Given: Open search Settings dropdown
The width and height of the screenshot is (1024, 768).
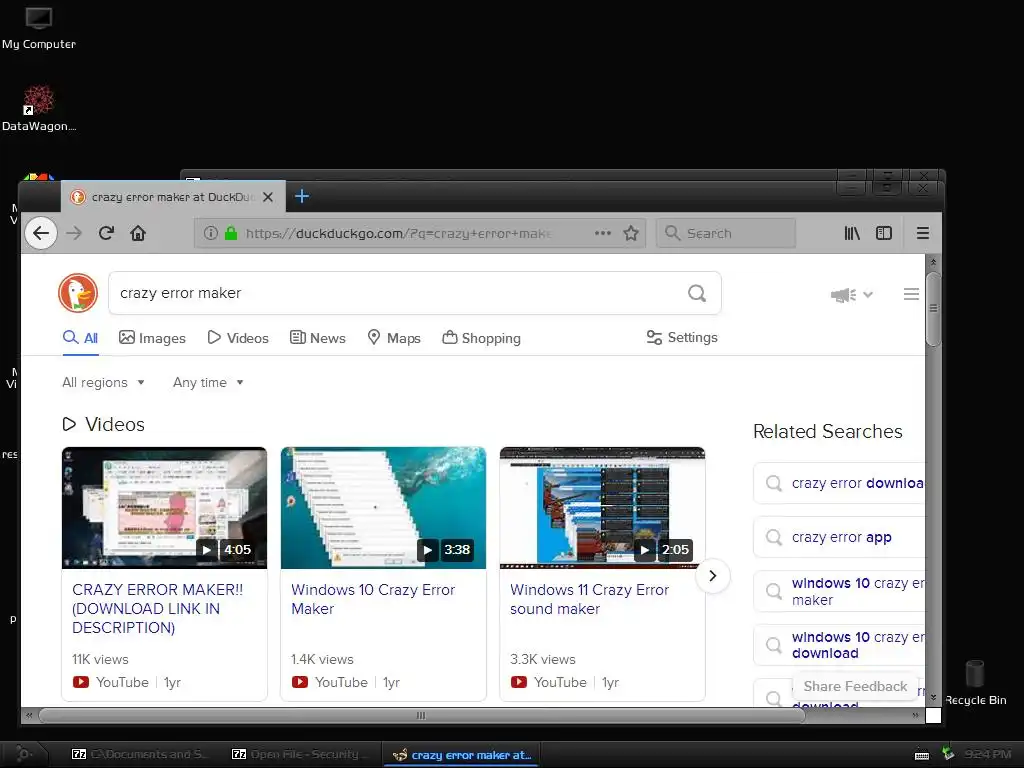Looking at the screenshot, I should (x=682, y=338).
